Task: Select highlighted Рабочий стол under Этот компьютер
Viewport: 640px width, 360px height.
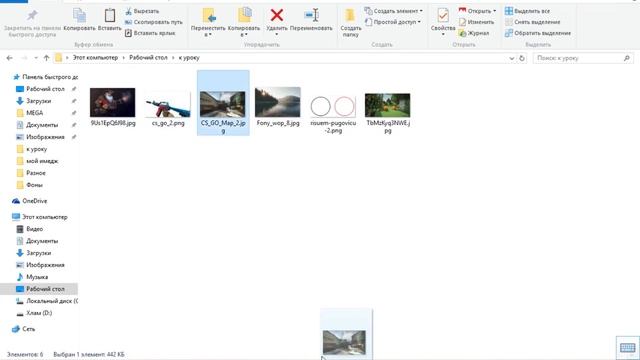Action: [39, 289]
